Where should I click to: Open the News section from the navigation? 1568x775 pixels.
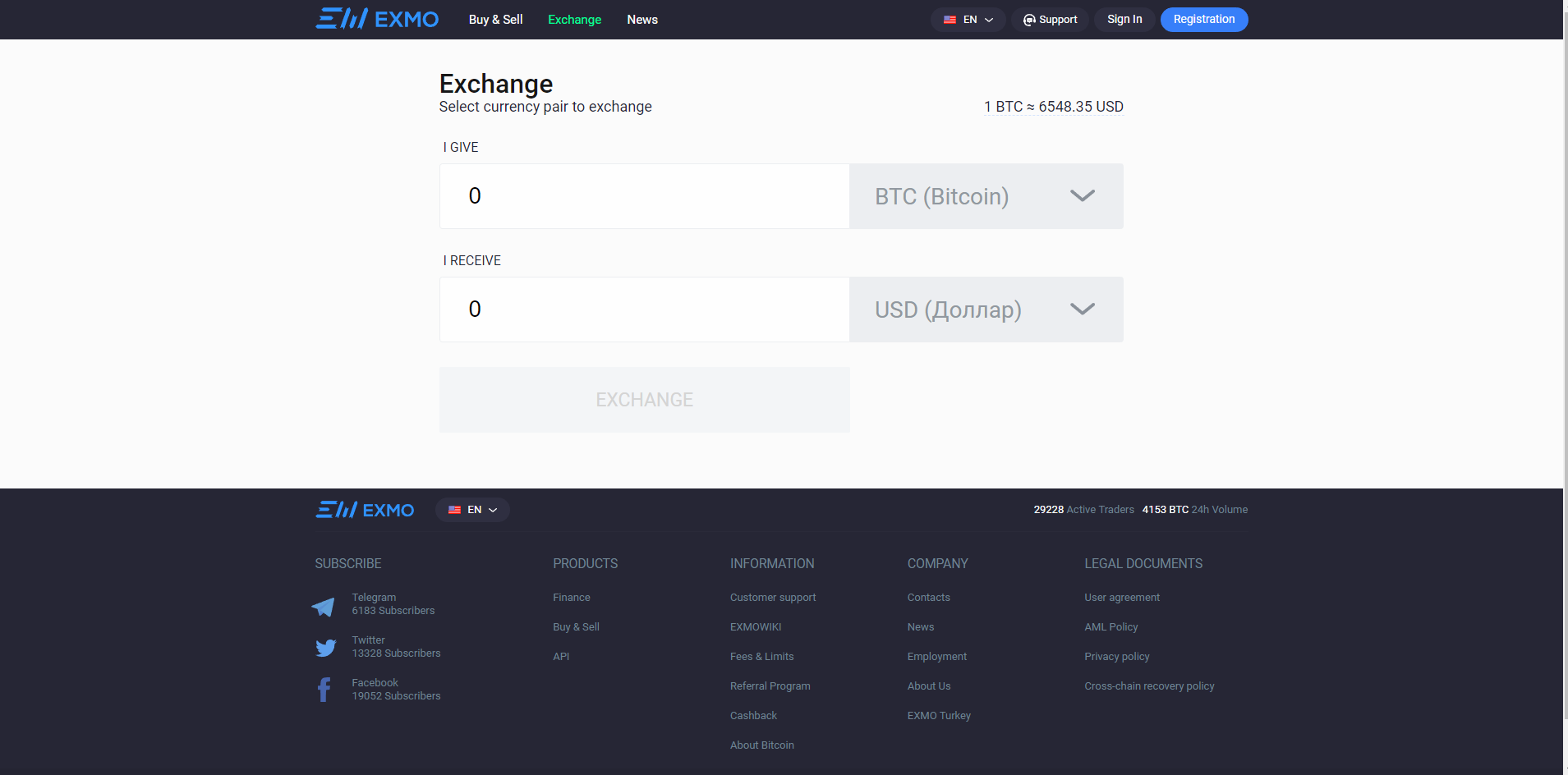pos(641,19)
